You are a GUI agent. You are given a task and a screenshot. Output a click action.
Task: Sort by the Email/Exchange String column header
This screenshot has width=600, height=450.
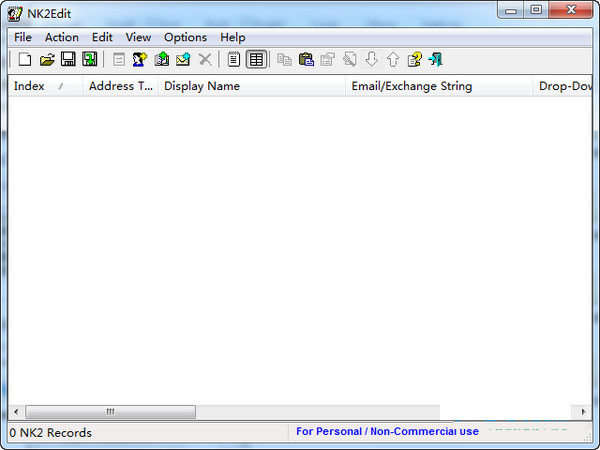pyautogui.click(x=439, y=86)
